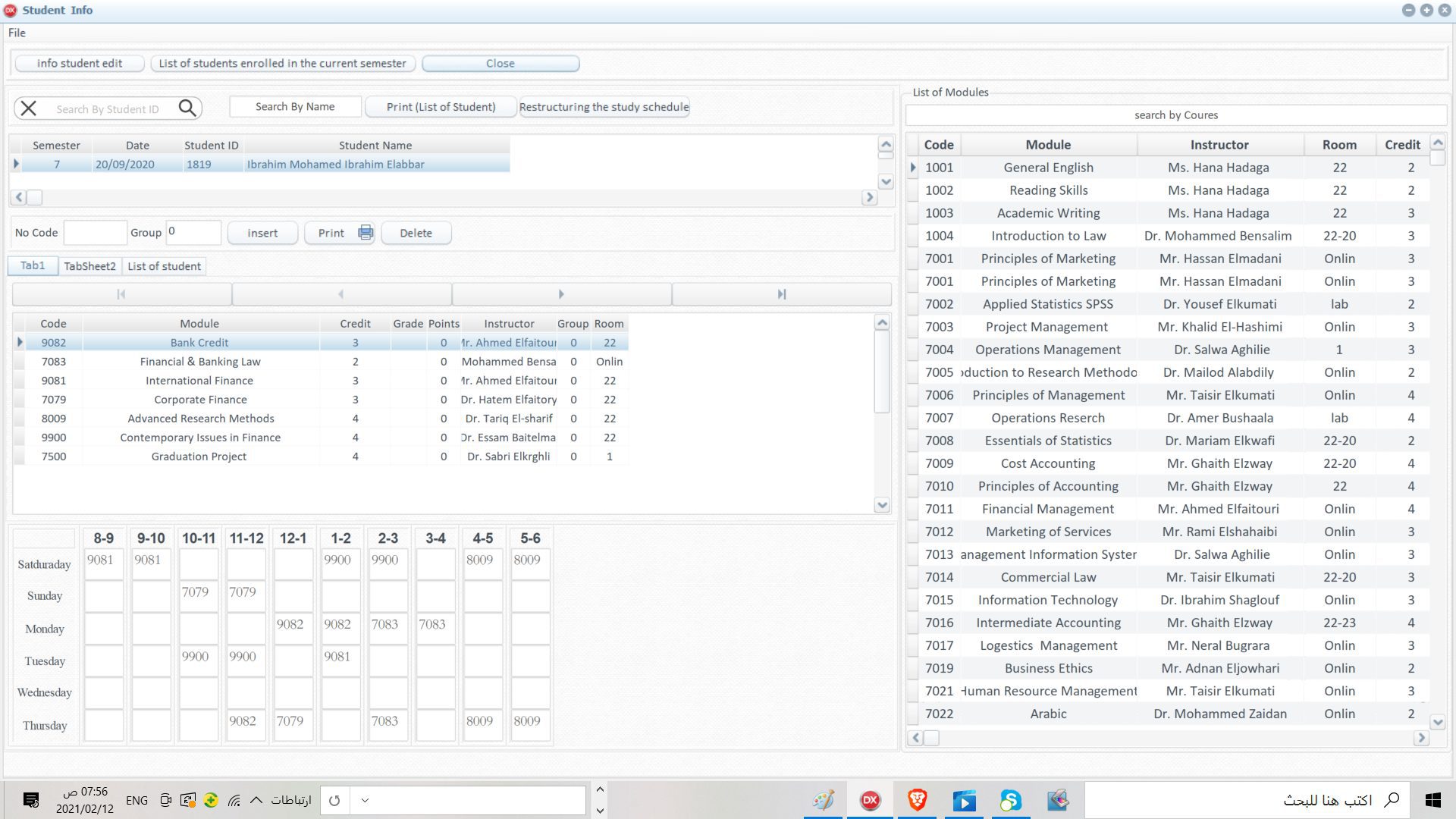Click the printer icon on the Print button

(366, 233)
